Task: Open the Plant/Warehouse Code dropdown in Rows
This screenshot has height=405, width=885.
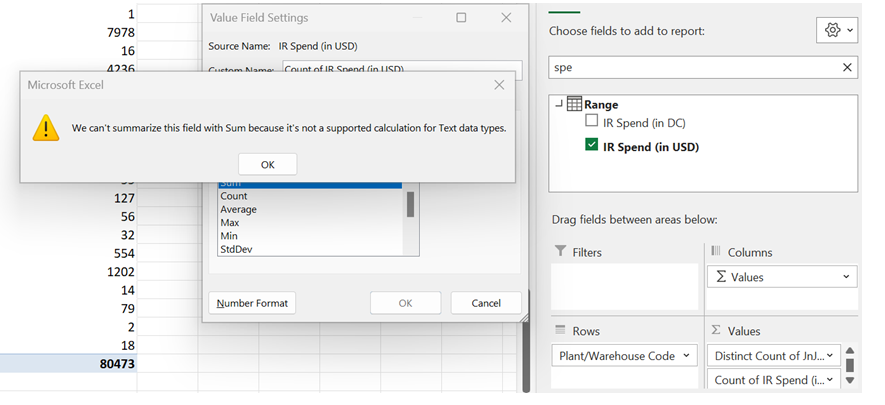Action: 686,355
